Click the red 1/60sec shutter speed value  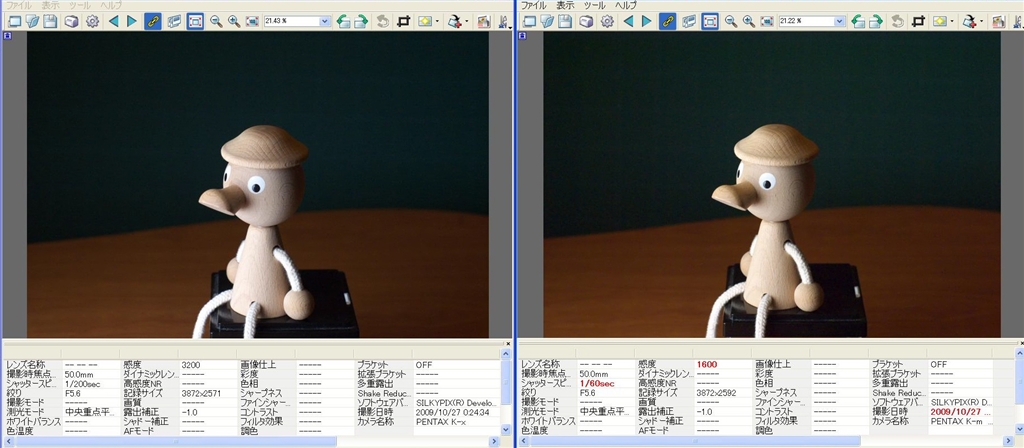[597, 384]
